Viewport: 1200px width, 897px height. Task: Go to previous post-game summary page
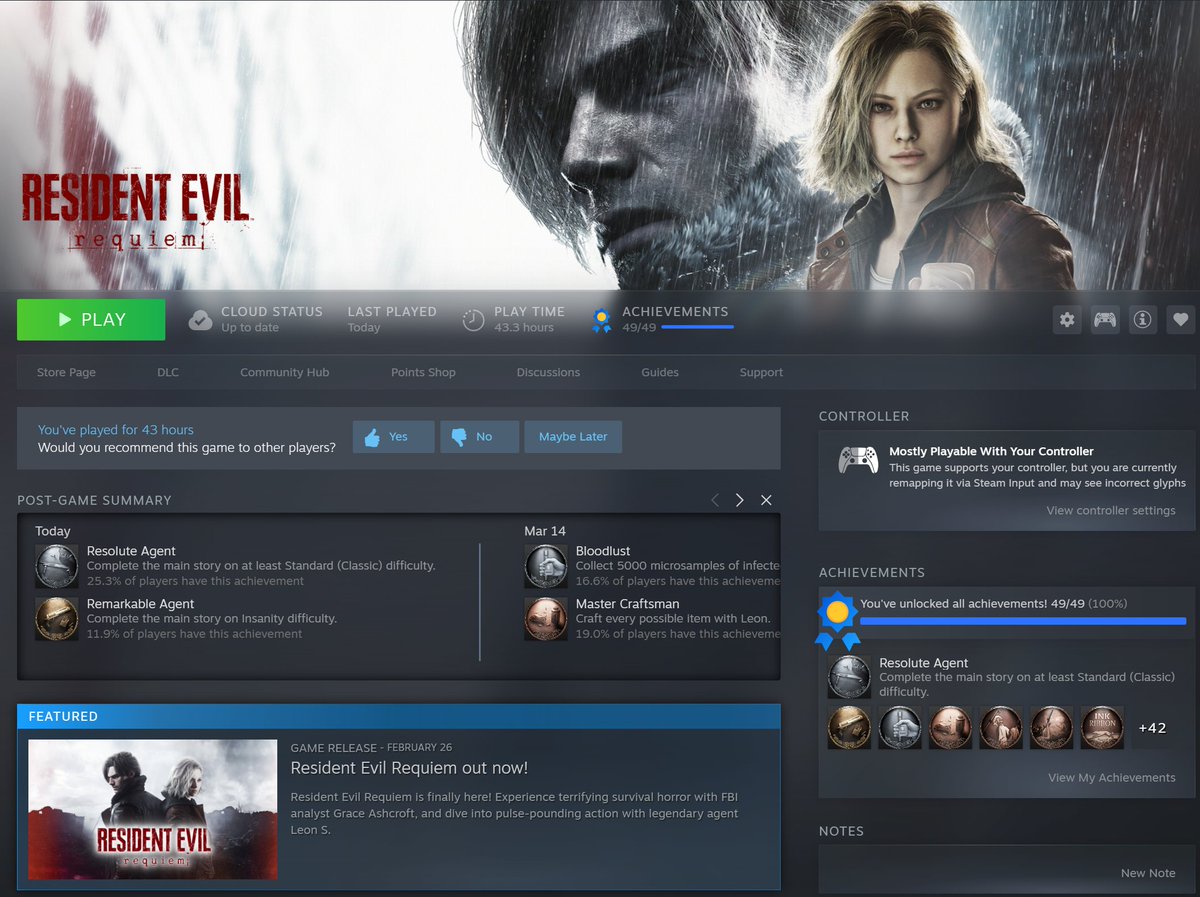point(714,500)
